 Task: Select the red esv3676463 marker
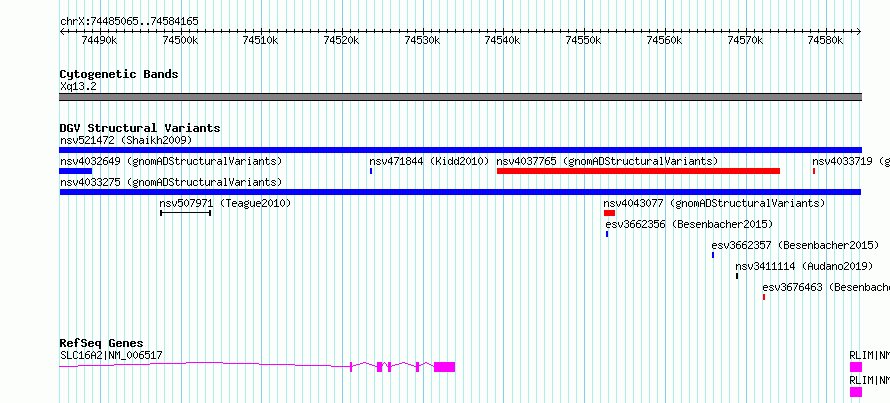click(764, 297)
